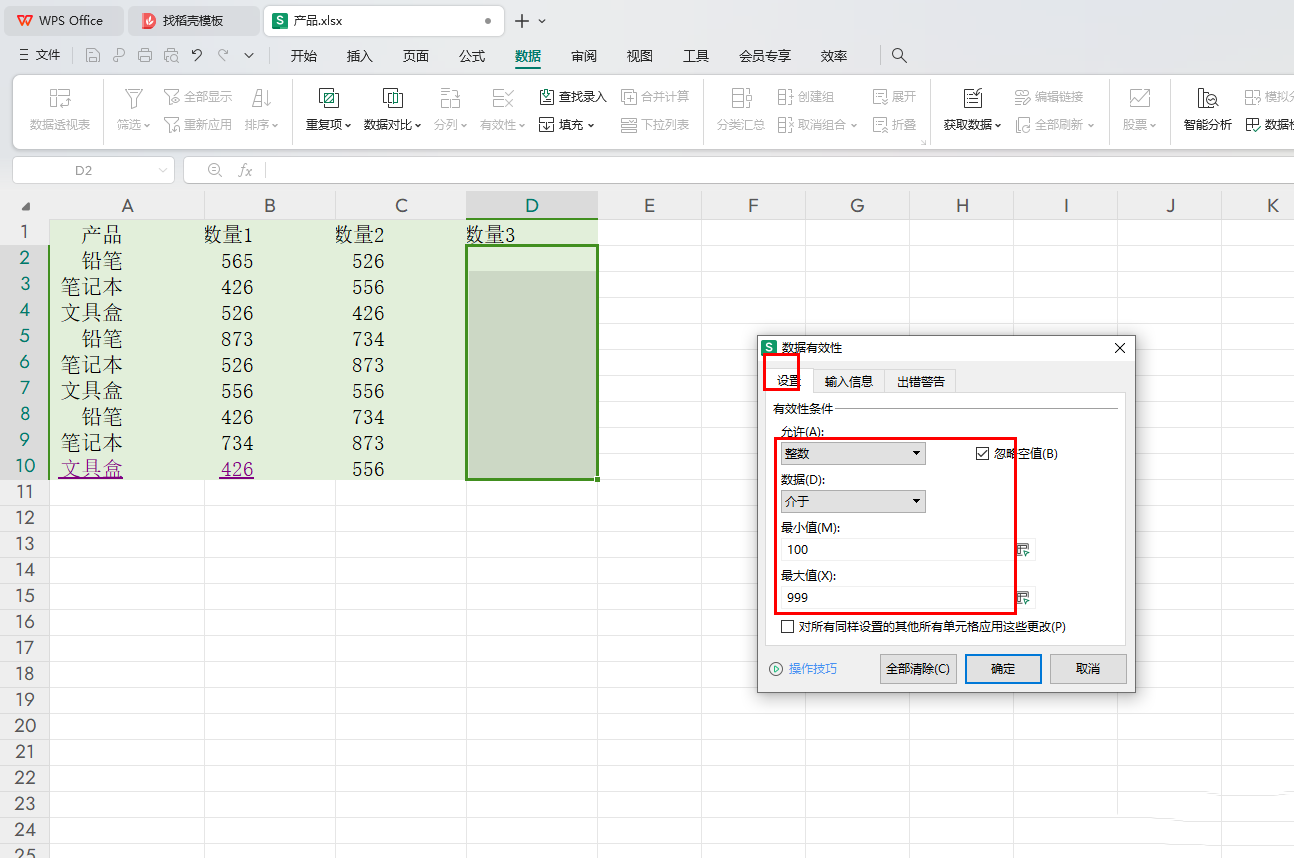The image size is (1294, 858).
Task: Expand the 获取数据 get data dropdown
Action: tap(998, 126)
